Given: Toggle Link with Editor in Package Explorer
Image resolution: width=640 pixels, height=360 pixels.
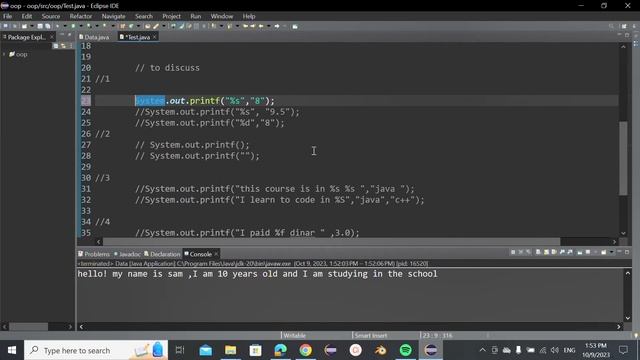Looking at the screenshot, I should point(63,46).
